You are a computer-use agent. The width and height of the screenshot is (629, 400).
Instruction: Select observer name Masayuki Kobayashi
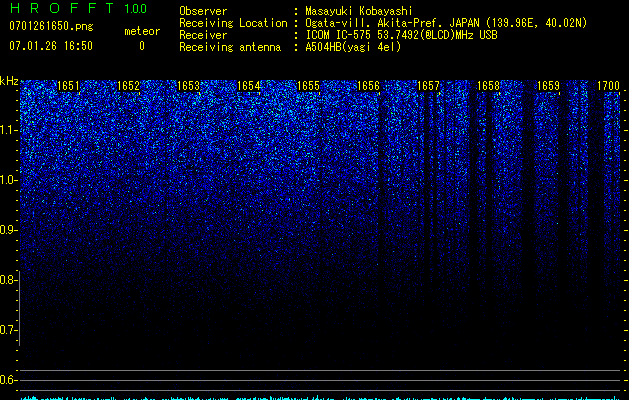(359, 11)
